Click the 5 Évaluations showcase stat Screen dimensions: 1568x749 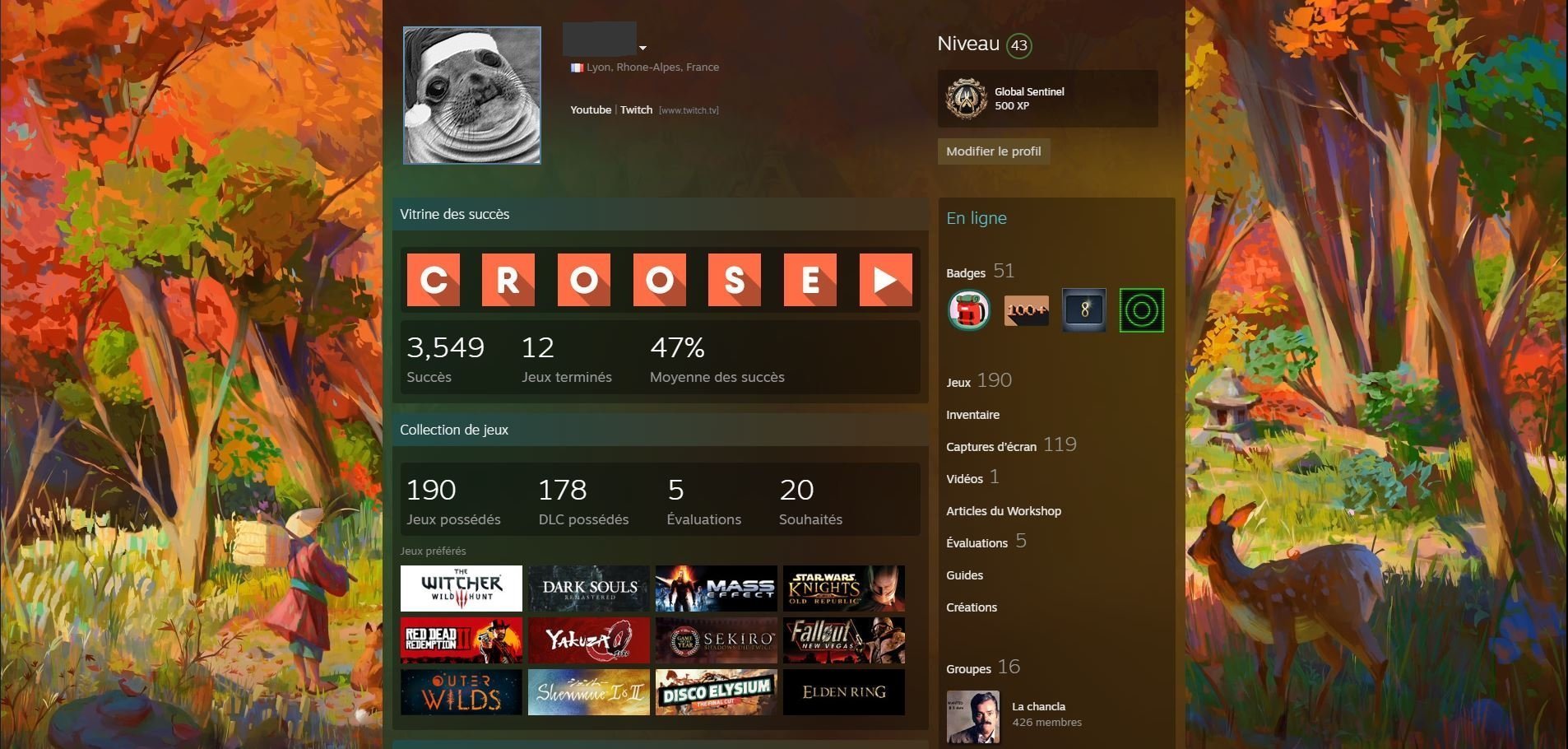point(704,501)
